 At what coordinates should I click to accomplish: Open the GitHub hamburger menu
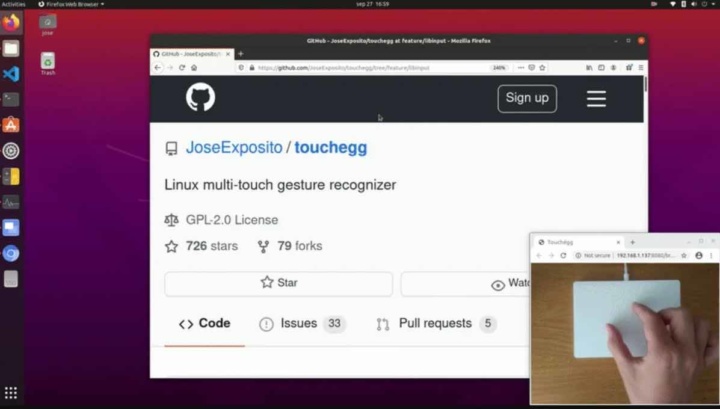pos(596,99)
